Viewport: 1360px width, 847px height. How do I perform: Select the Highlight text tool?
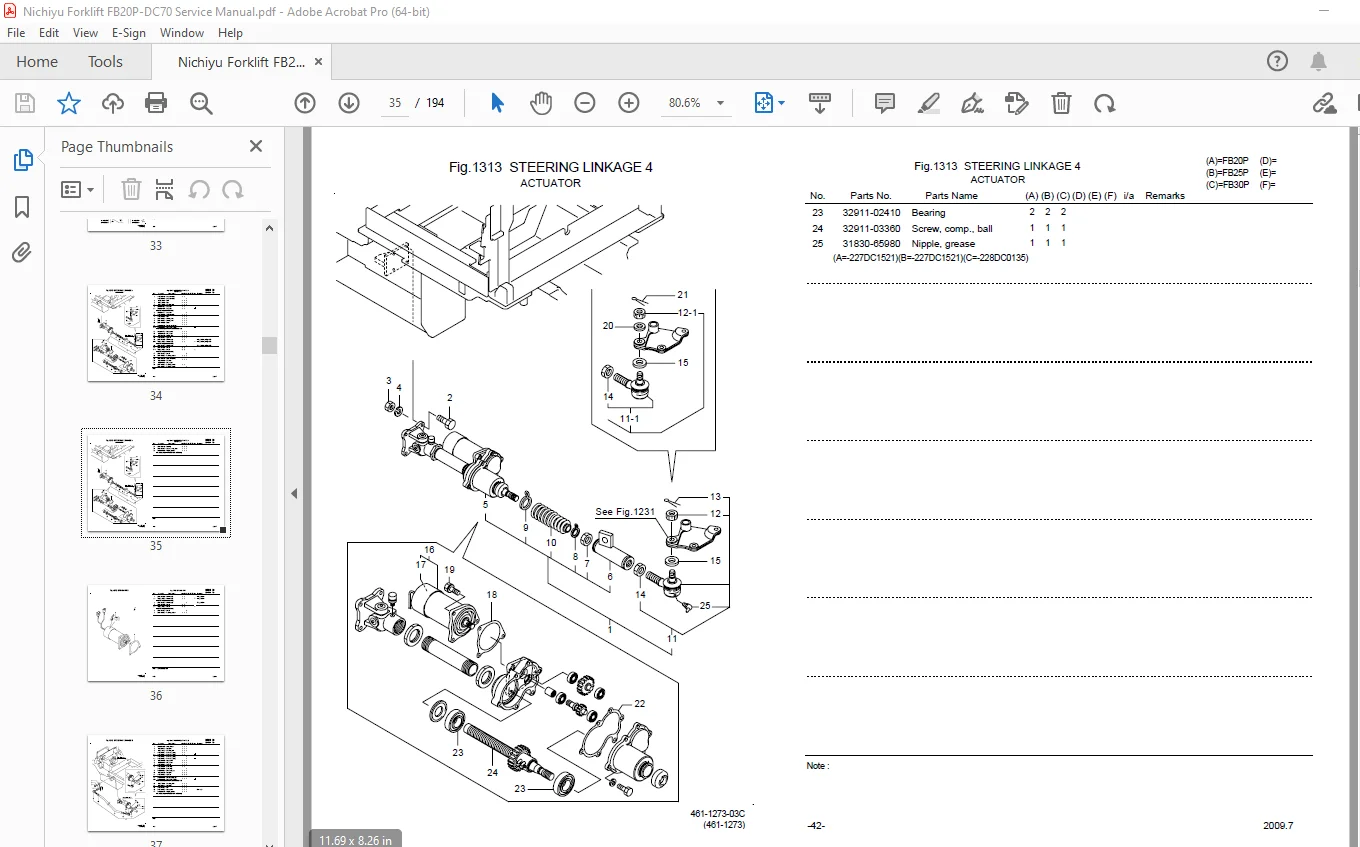pos(929,103)
